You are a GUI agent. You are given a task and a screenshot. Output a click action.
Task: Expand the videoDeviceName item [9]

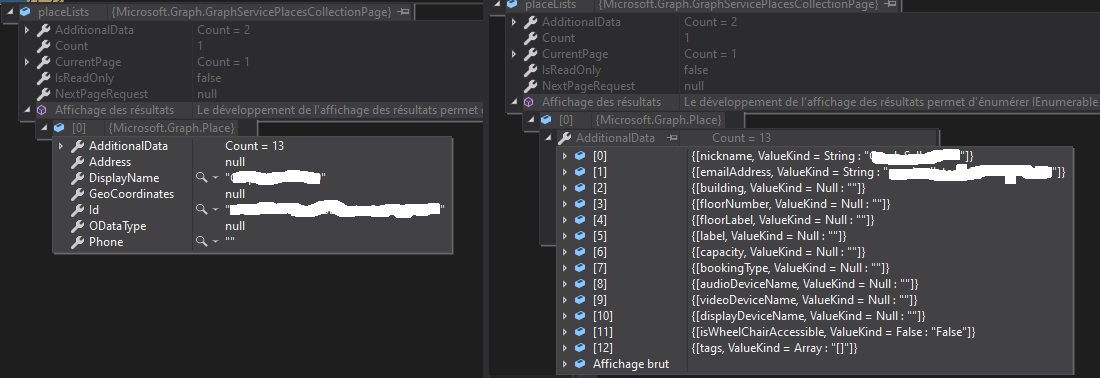(x=565, y=300)
